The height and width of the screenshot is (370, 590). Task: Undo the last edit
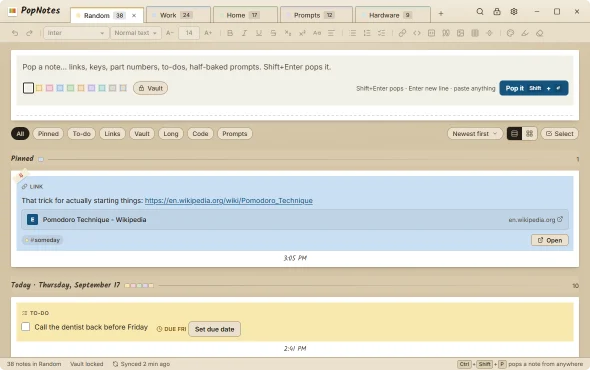(15, 33)
